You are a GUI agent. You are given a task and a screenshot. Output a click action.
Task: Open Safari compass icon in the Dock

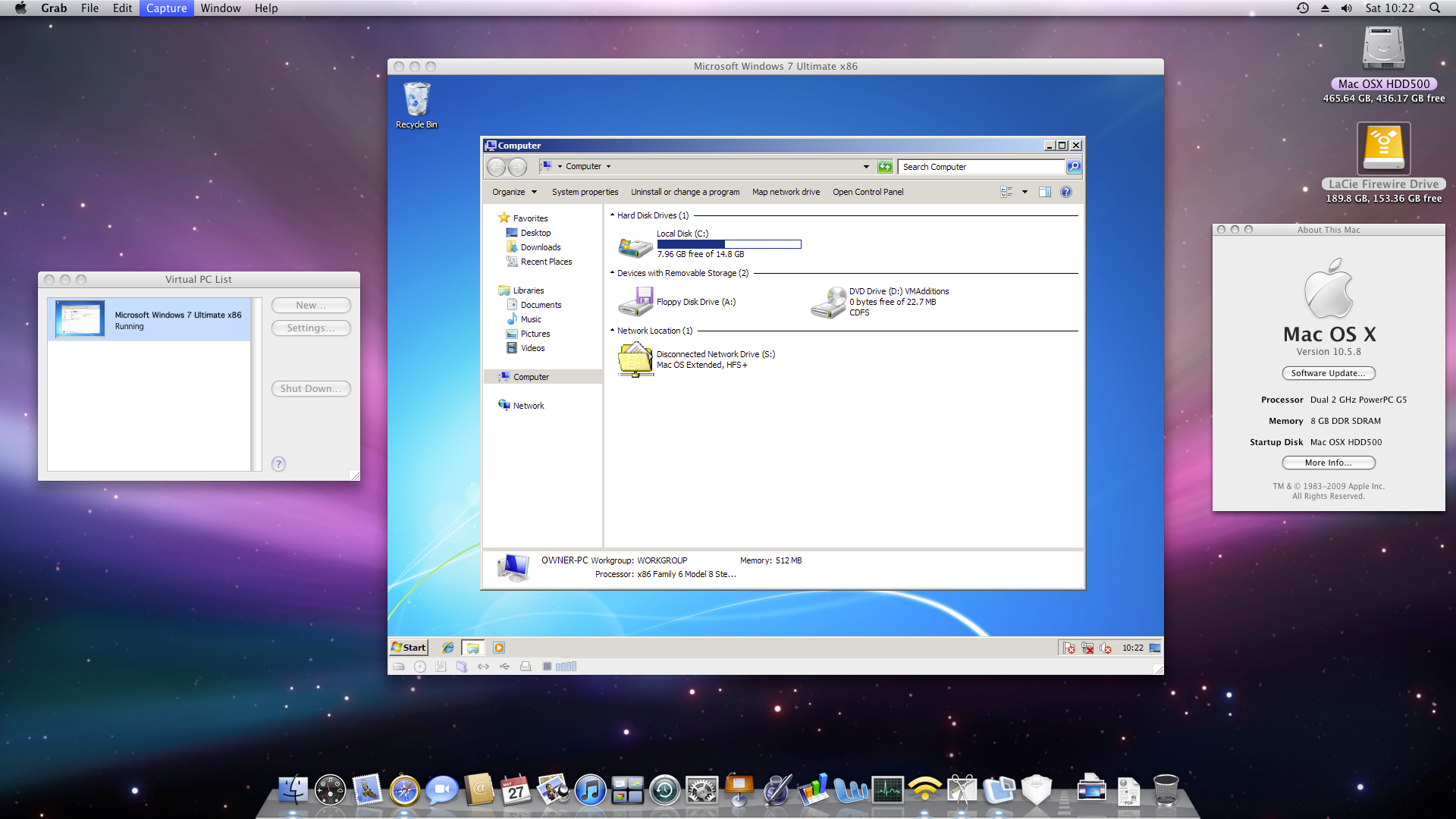[404, 791]
